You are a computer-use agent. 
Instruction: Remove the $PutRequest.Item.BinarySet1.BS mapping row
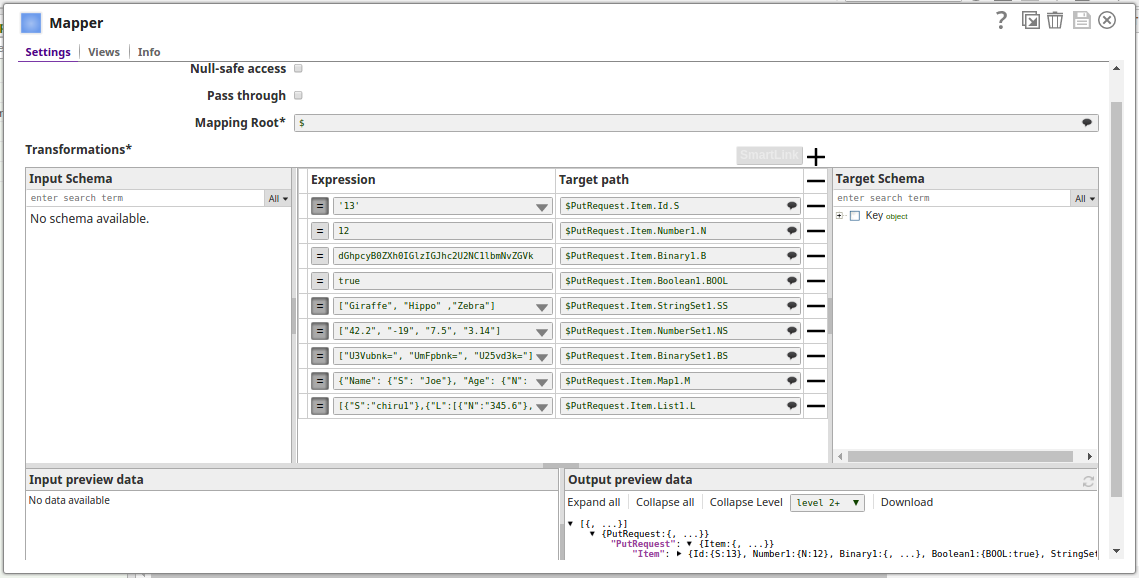point(816,356)
